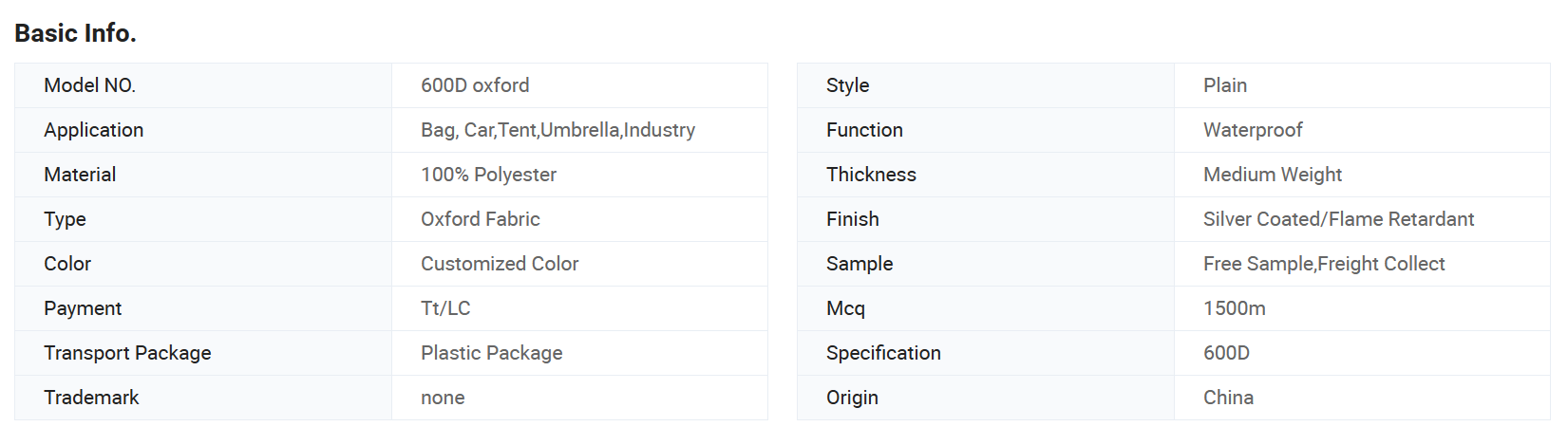Click the Waterproof function value
This screenshot has height=445, width=1568.
1253,130
